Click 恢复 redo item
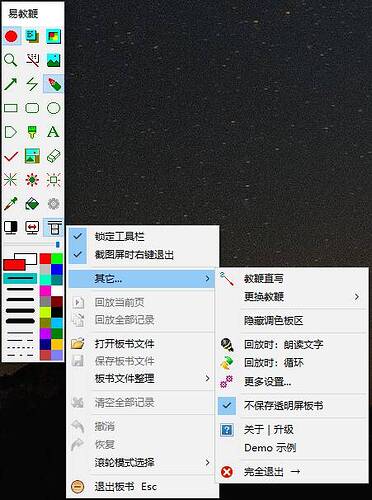The height and width of the screenshot is (500, 372). (142, 445)
